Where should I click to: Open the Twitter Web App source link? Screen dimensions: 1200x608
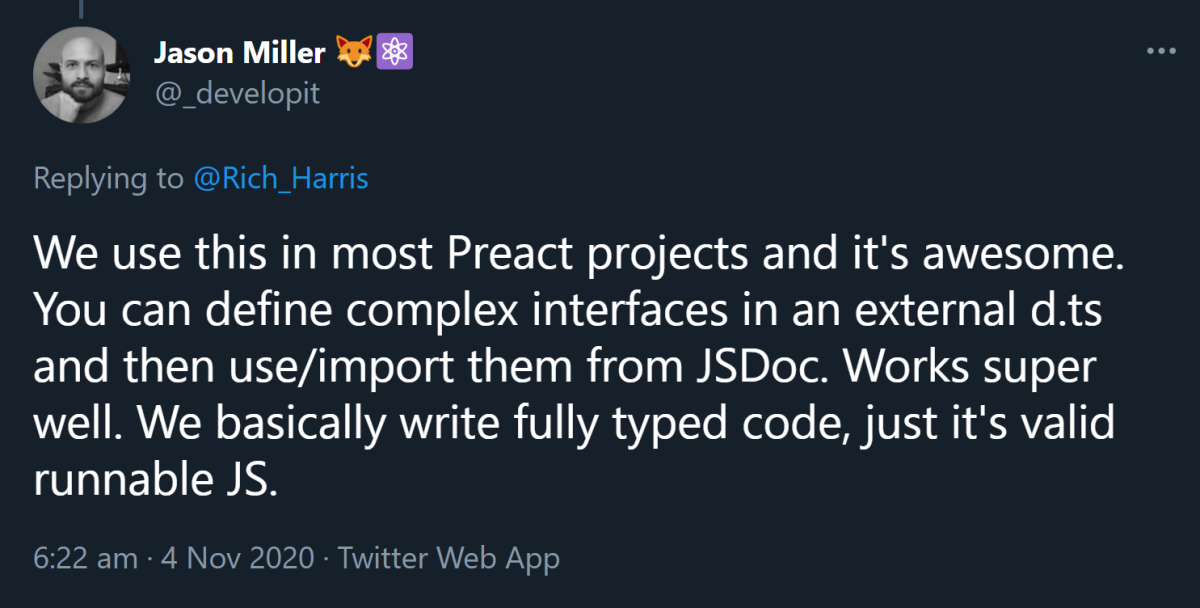[x=448, y=558]
